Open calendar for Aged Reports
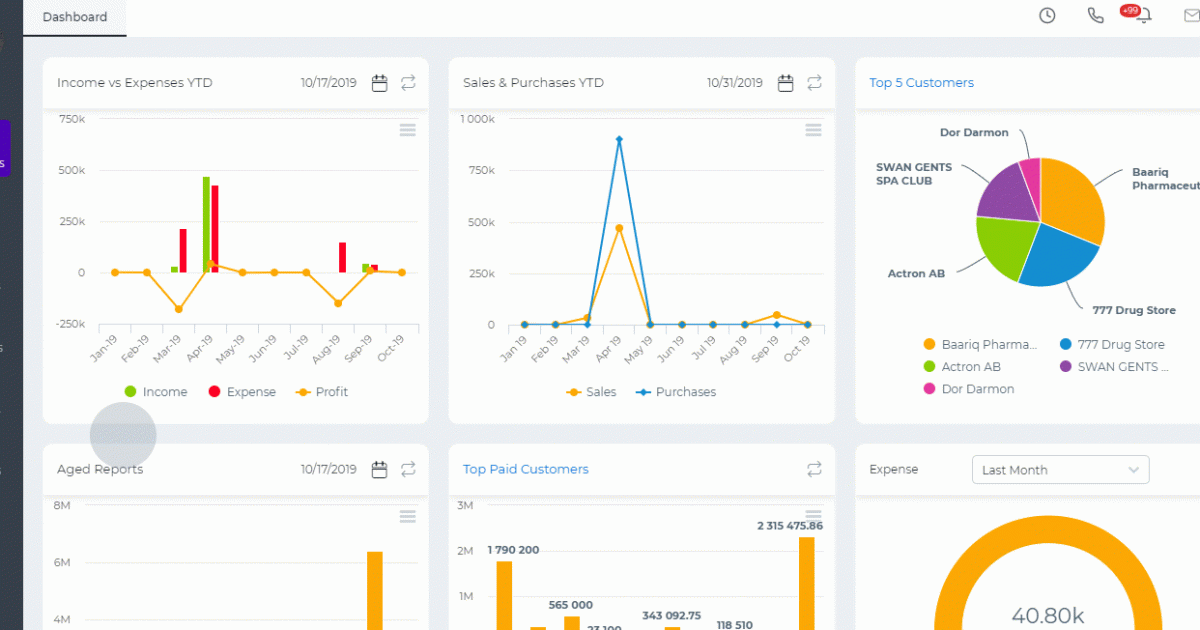Image resolution: width=1200 pixels, height=630 pixels. coord(380,469)
